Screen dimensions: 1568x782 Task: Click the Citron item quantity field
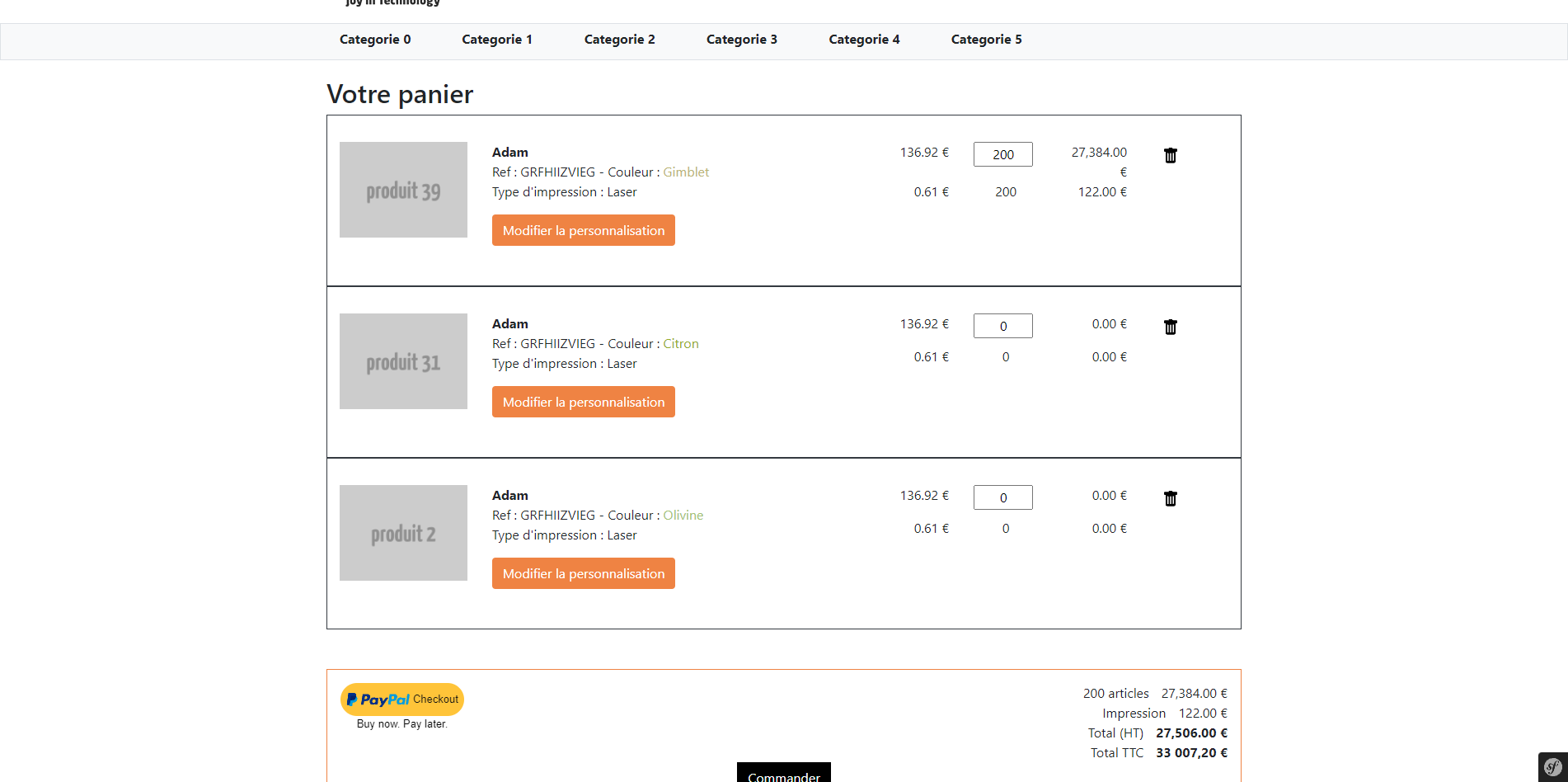pos(1002,325)
